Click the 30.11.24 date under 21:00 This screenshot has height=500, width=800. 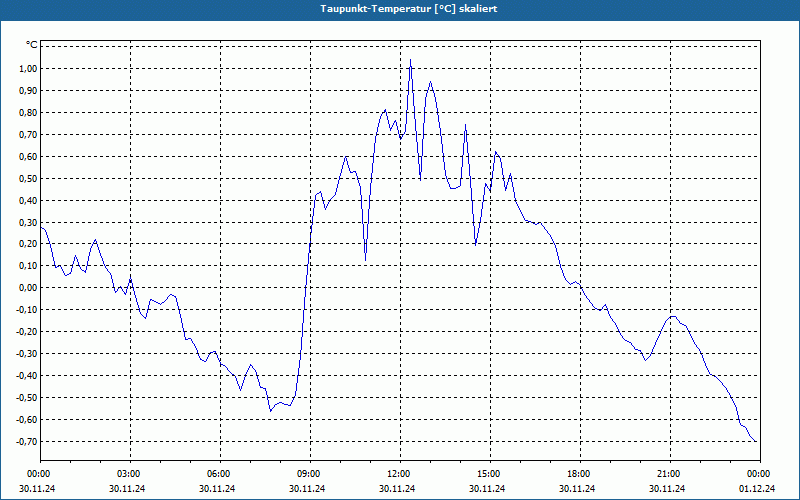point(667,488)
